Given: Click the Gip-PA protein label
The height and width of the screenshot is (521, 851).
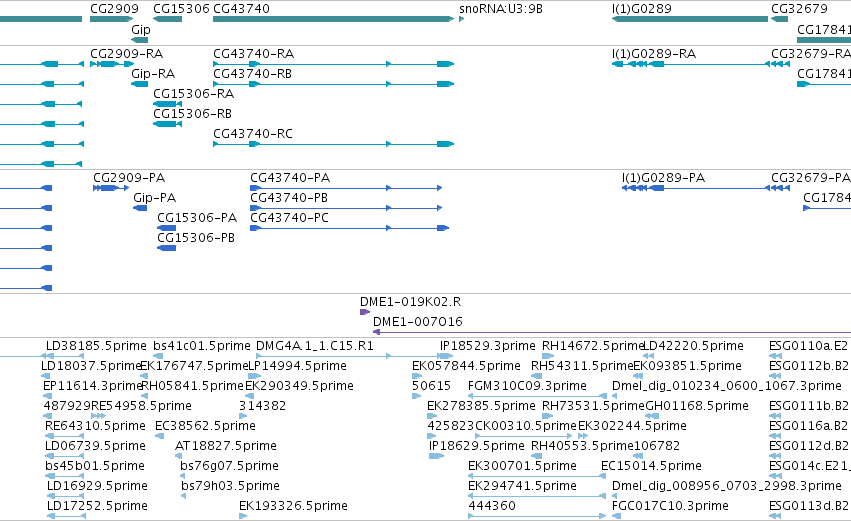Looking at the screenshot, I should [x=155, y=198].
